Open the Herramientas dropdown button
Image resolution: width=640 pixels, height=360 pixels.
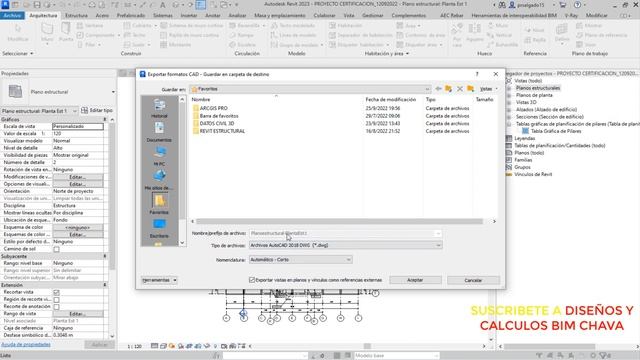[159, 280]
